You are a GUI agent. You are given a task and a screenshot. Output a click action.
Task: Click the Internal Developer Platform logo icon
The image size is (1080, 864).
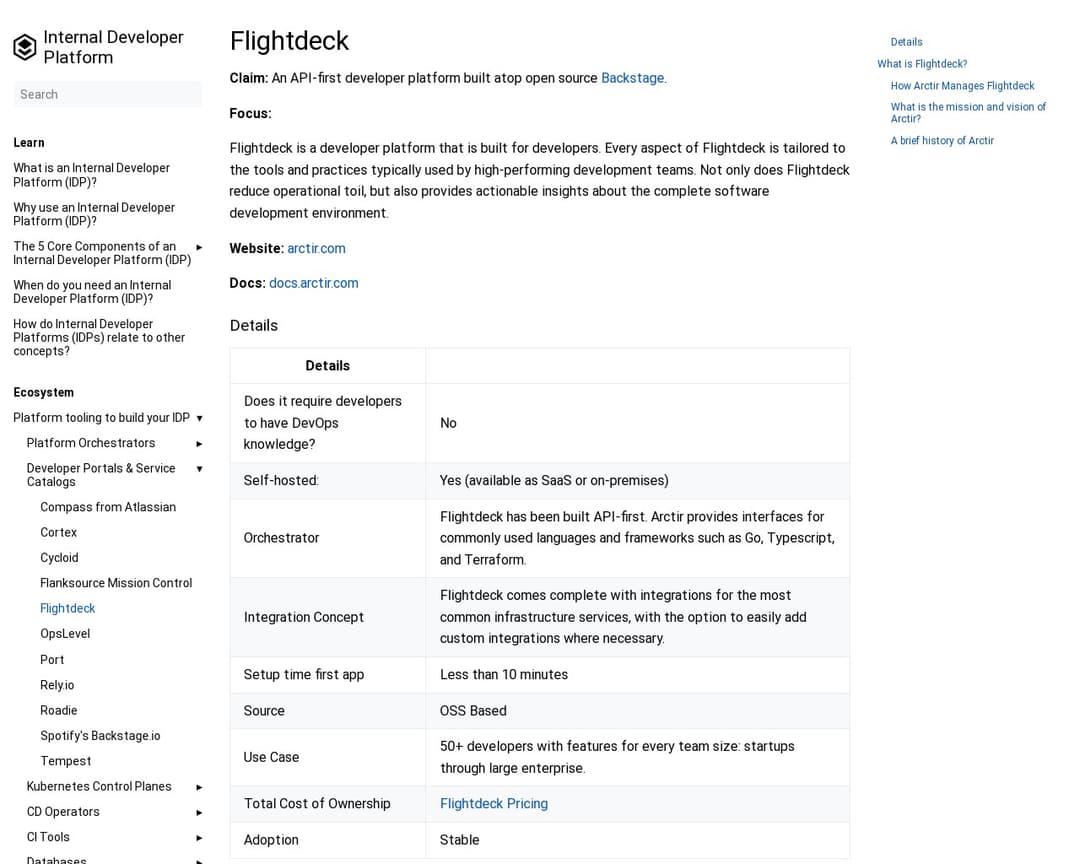click(25, 47)
